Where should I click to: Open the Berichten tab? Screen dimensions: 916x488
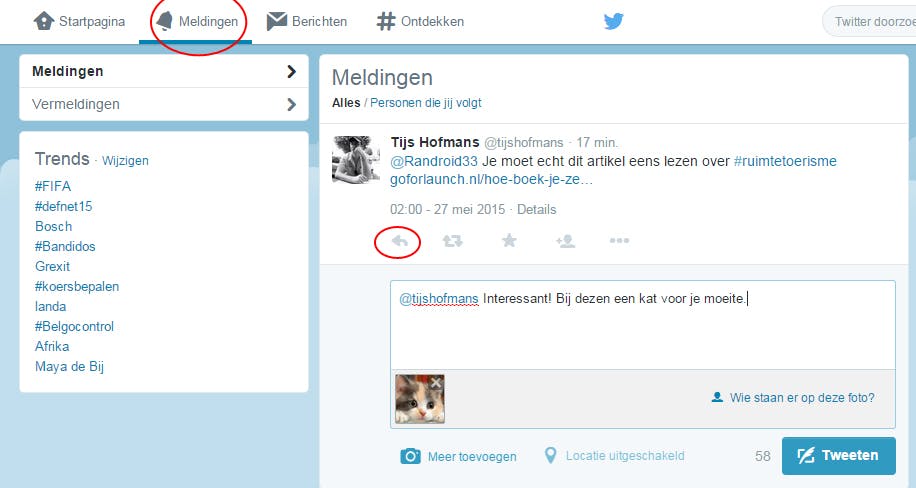[x=307, y=22]
